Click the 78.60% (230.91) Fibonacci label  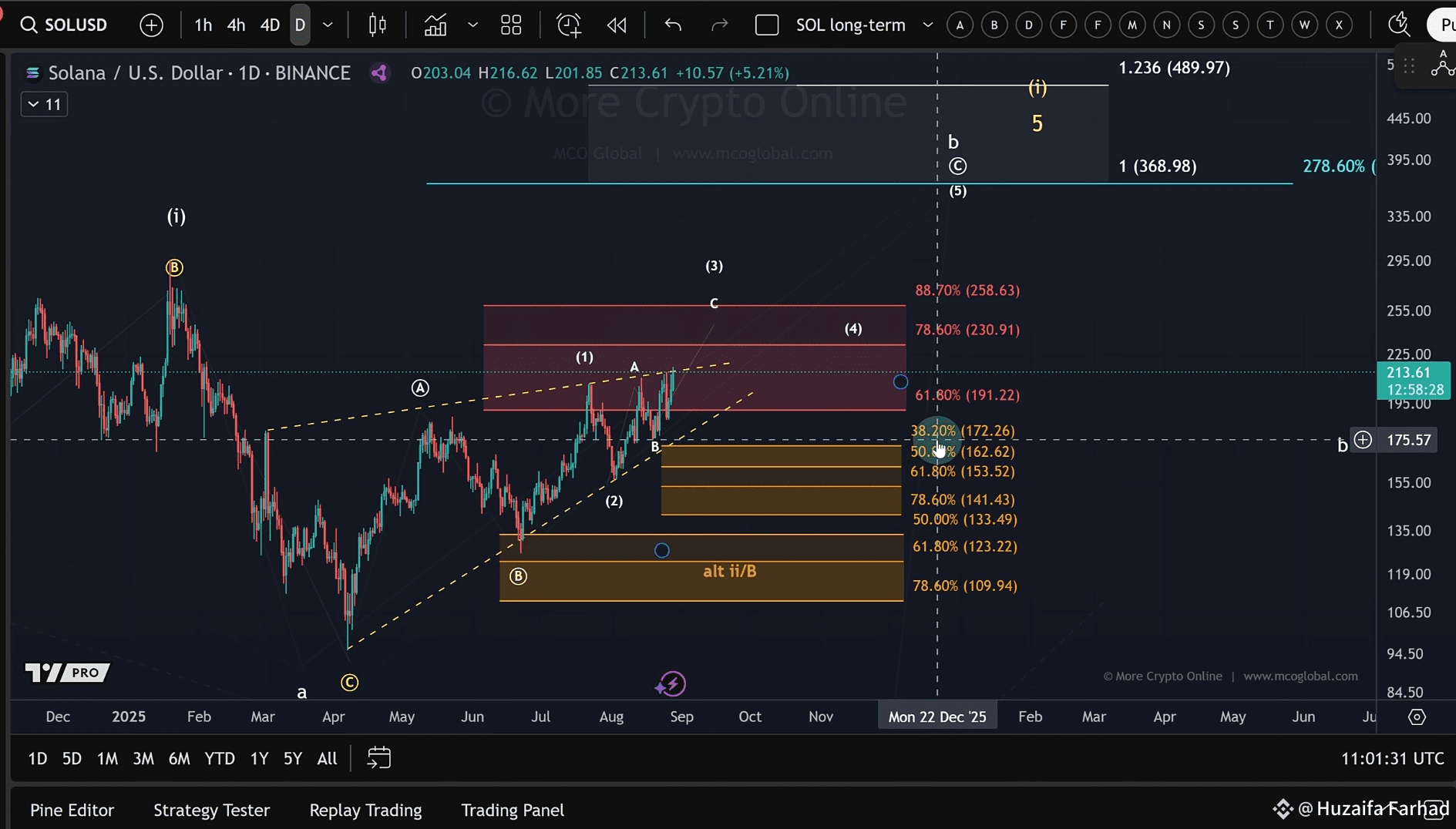tap(967, 330)
